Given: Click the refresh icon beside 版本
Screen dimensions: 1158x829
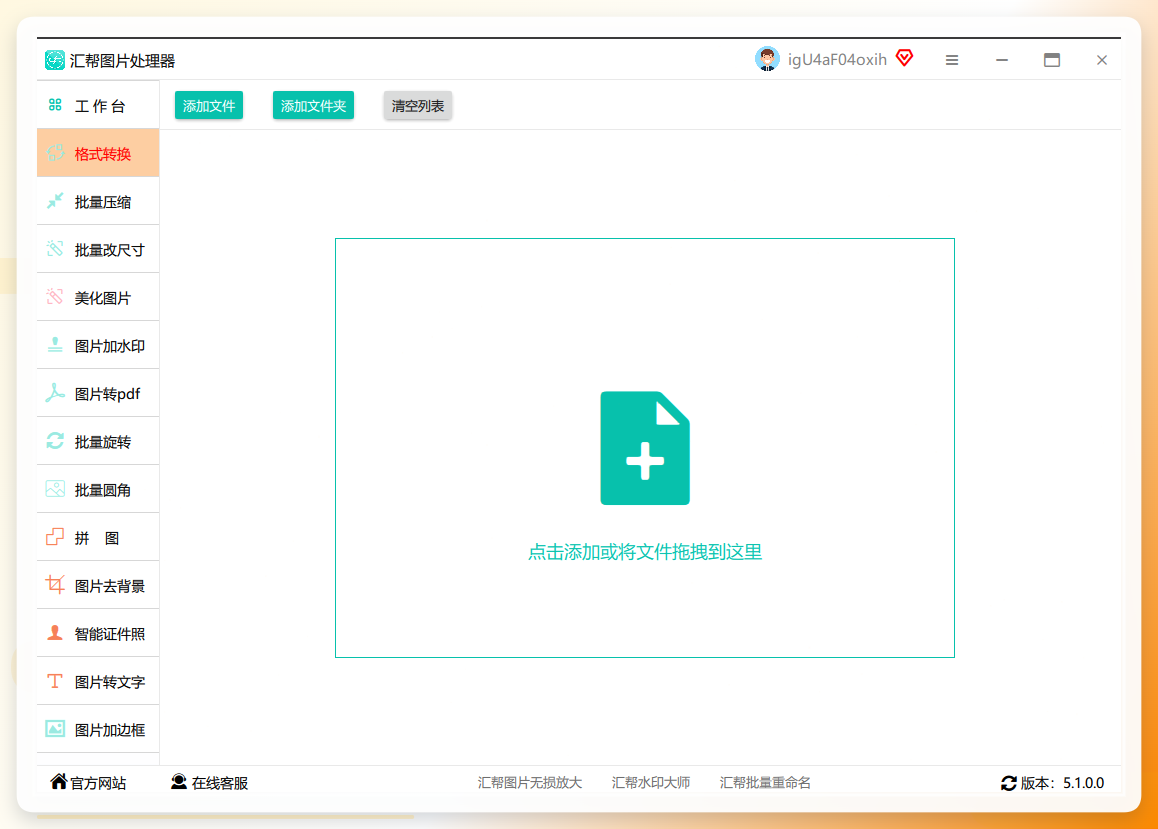Looking at the screenshot, I should [x=1009, y=783].
